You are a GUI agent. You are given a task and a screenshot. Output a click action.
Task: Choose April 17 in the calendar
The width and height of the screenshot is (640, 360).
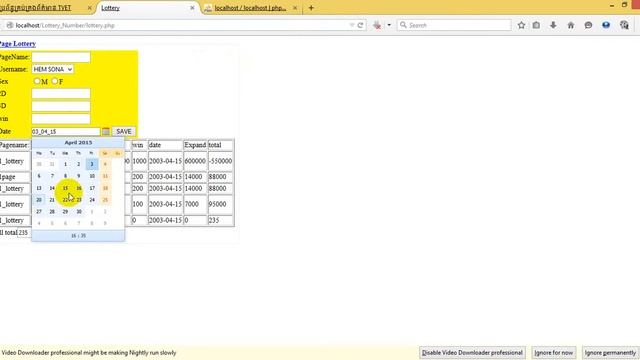click(92, 188)
